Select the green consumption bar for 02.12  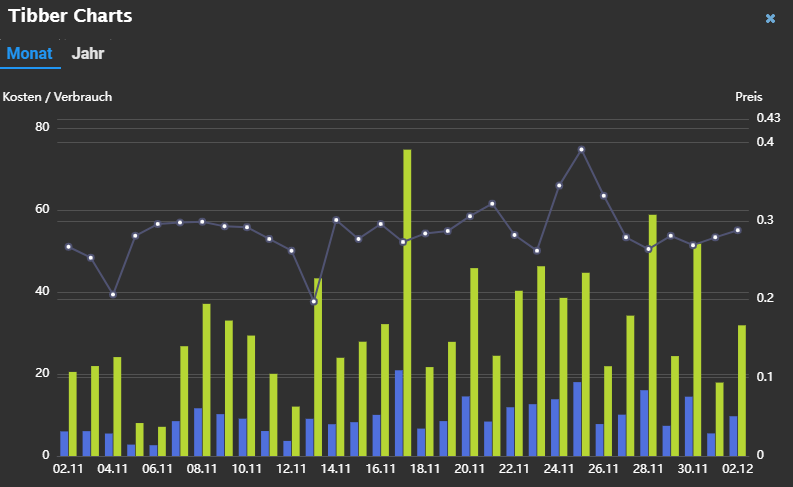pos(742,390)
